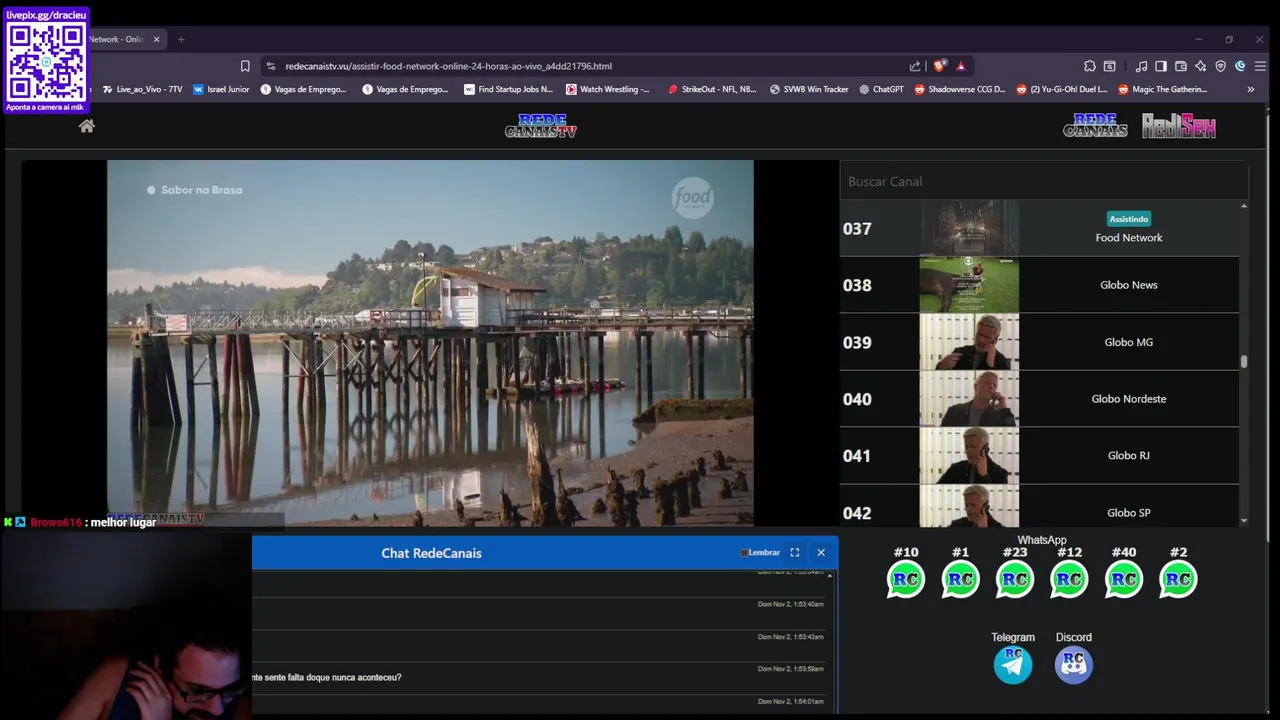Viewport: 1280px width, 720px height.
Task: Open WhatsApp group #2 icon
Action: pos(1178,579)
